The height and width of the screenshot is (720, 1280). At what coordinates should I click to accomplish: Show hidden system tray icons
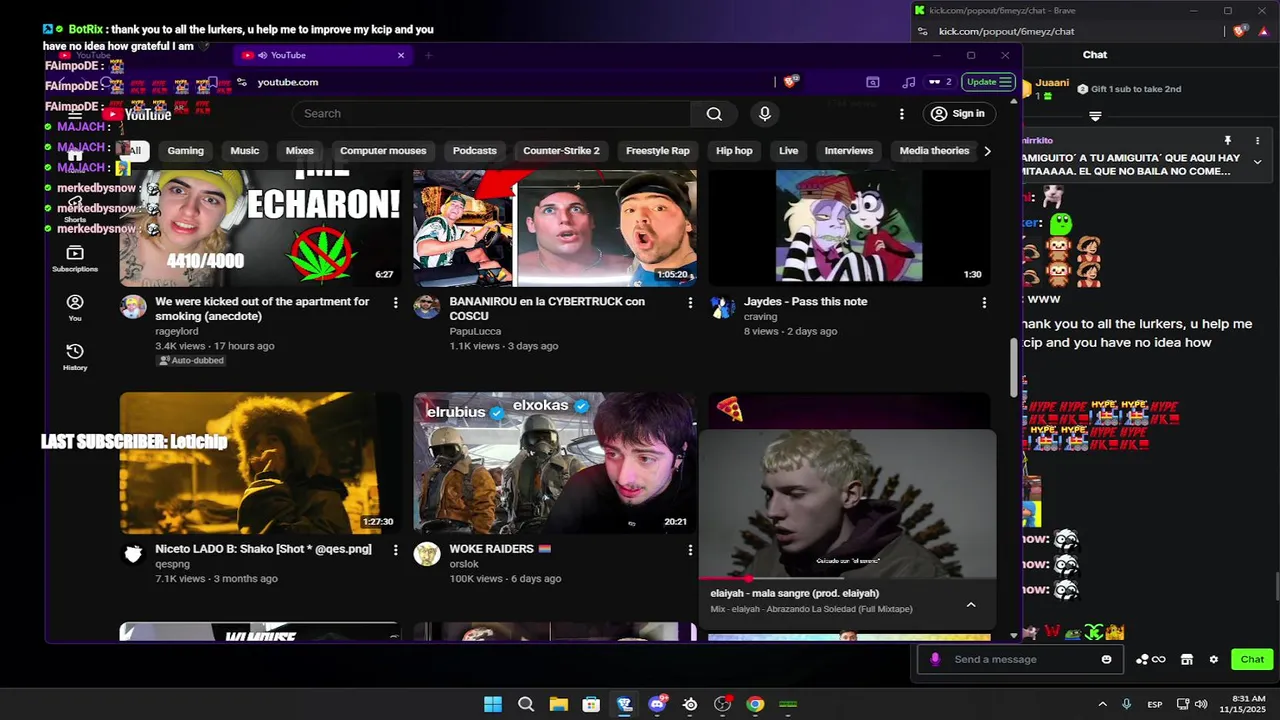[x=1102, y=704]
